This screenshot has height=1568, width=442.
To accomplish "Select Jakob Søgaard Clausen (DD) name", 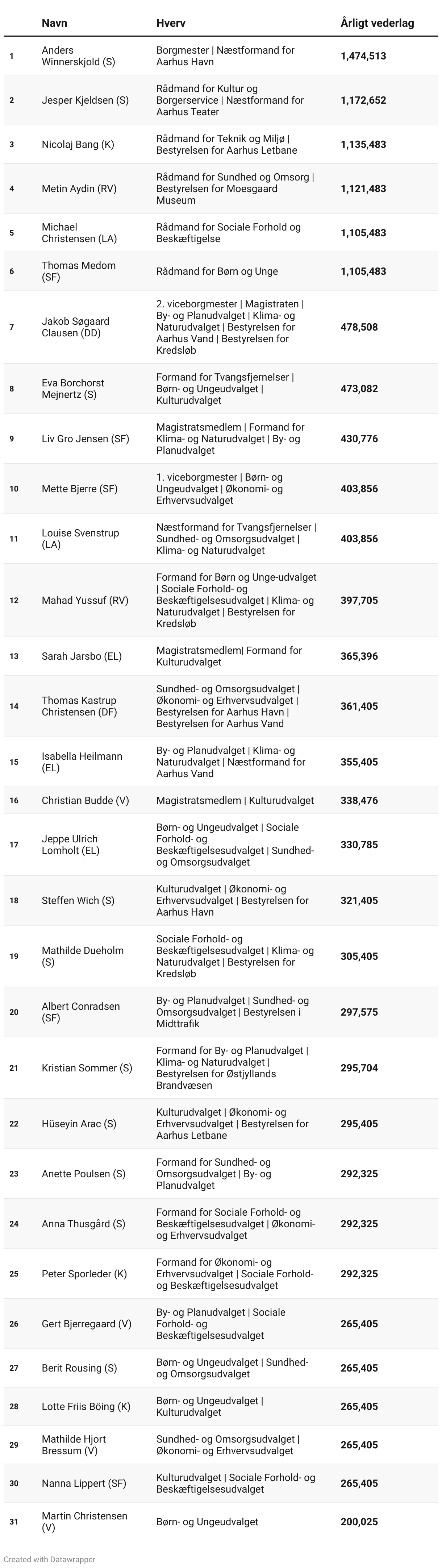I will [x=75, y=327].
